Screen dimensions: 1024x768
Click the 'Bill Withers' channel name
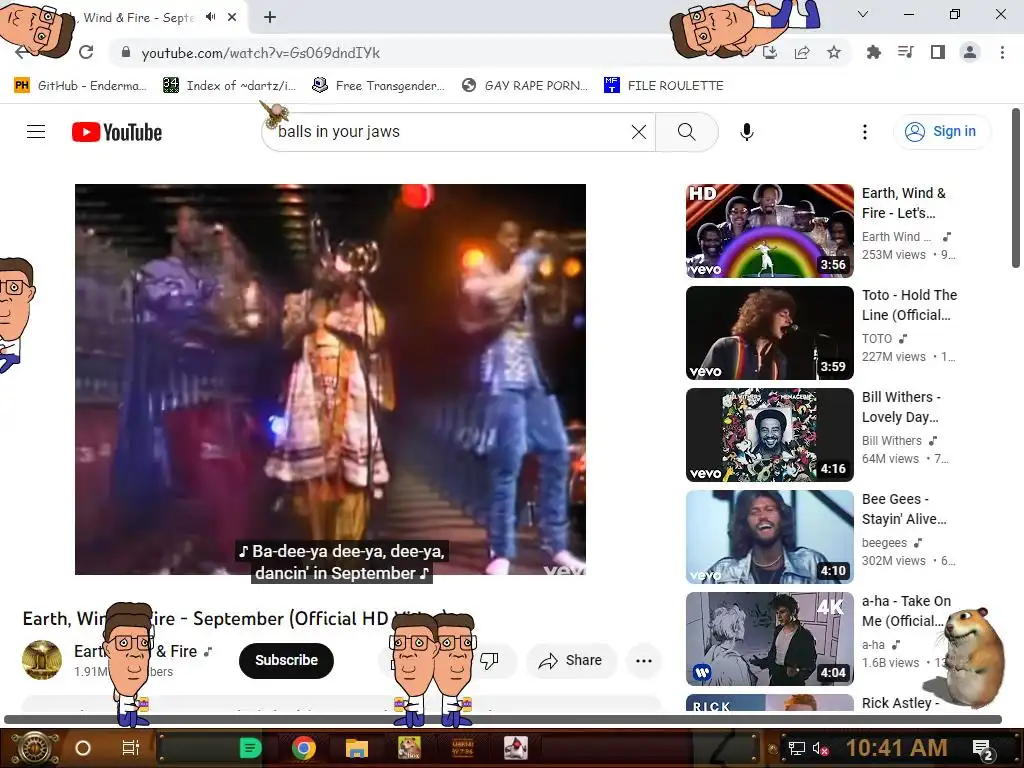pyautogui.click(x=891, y=441)
